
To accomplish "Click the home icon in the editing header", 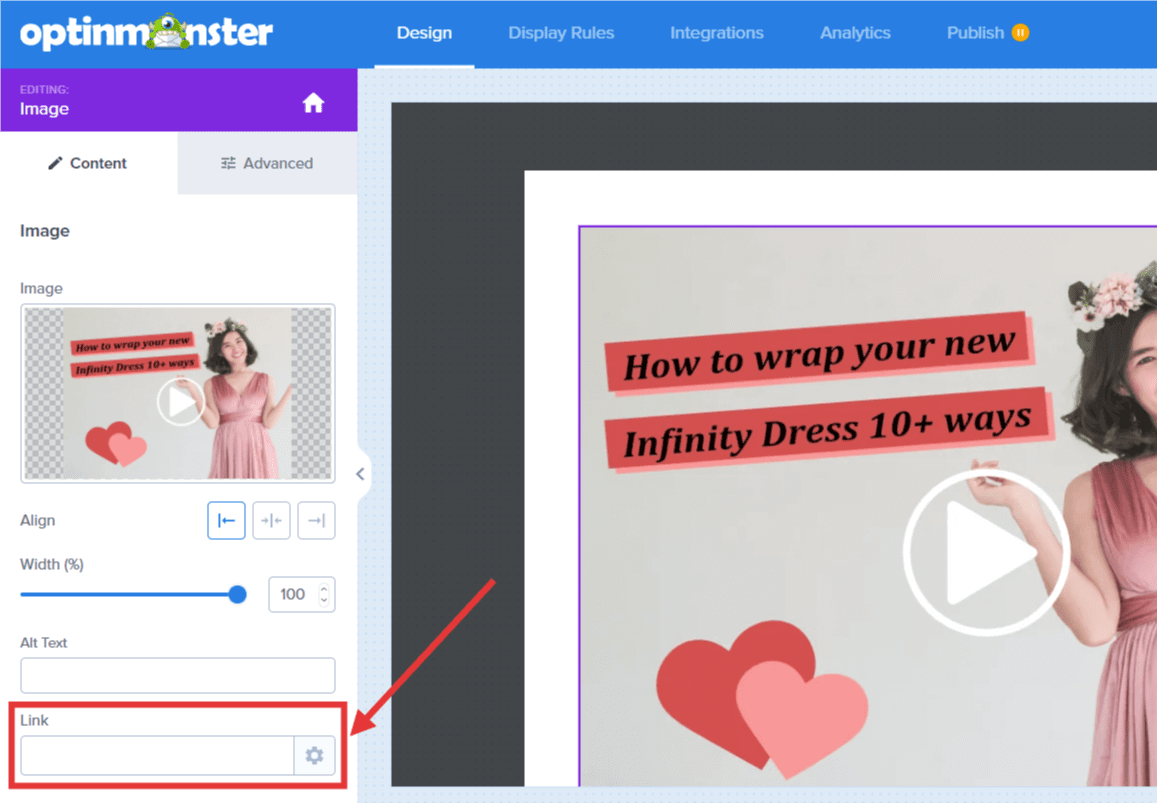I will coord(313,102).
